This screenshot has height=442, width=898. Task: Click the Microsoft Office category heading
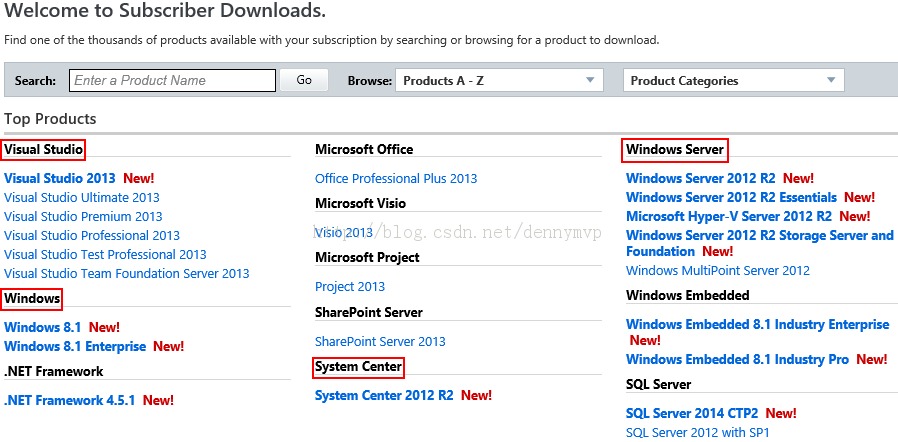click(364, 149)
